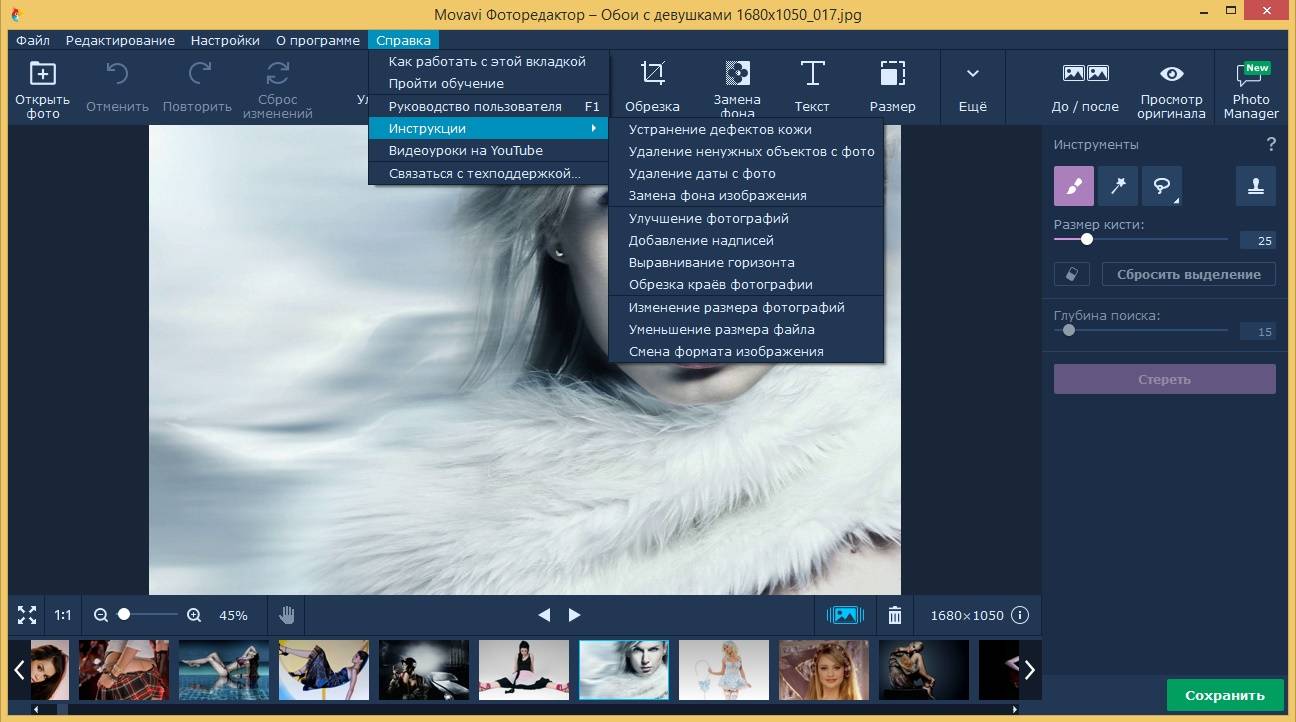Set the zoom to 1:1
Image resolution: width=1296 pixels, height=722 pixels.
coord(63,615)
